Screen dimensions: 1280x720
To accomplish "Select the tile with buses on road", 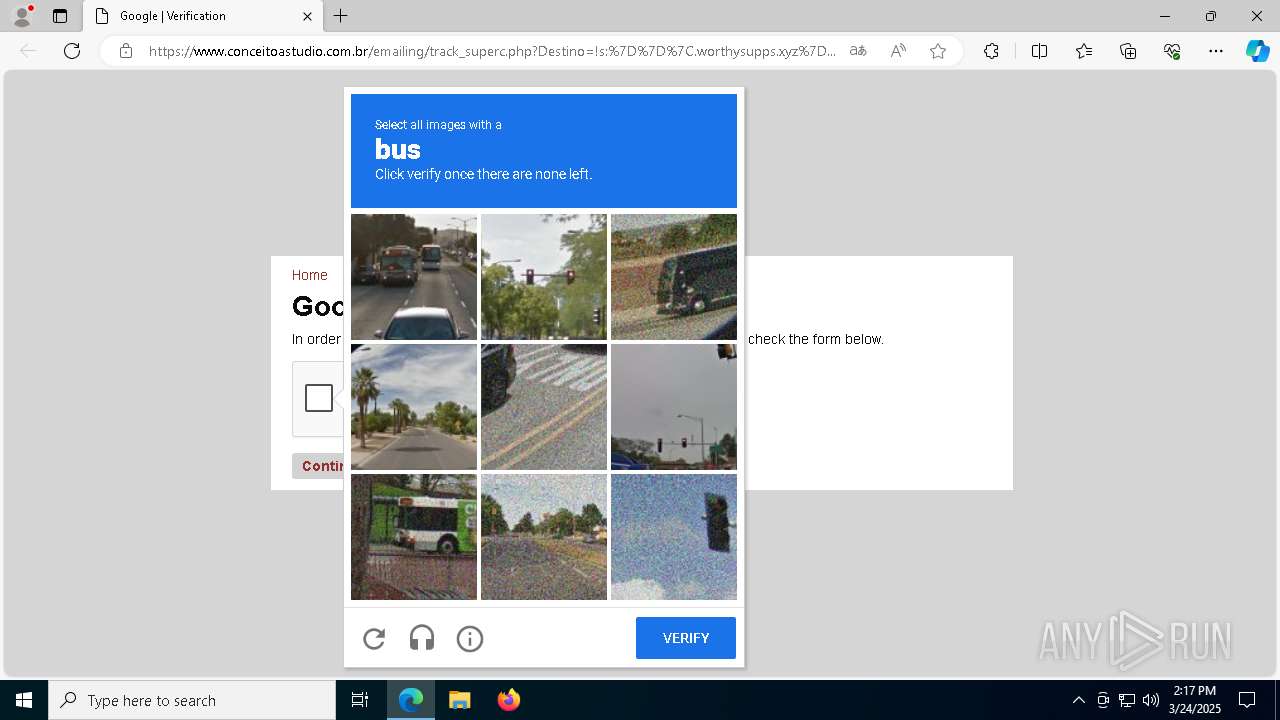I will pyautogui.click(x=414, y=277).
